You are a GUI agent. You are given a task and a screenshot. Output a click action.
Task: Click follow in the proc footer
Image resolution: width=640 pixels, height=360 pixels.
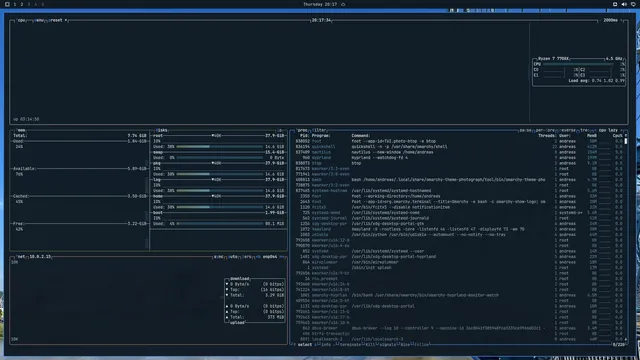tap(422, 344)
